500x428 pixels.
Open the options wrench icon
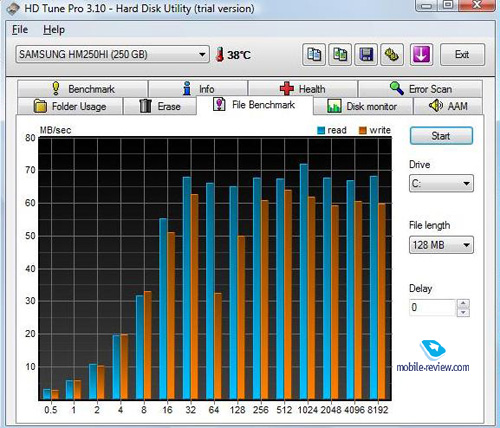[x=392, y=54]
